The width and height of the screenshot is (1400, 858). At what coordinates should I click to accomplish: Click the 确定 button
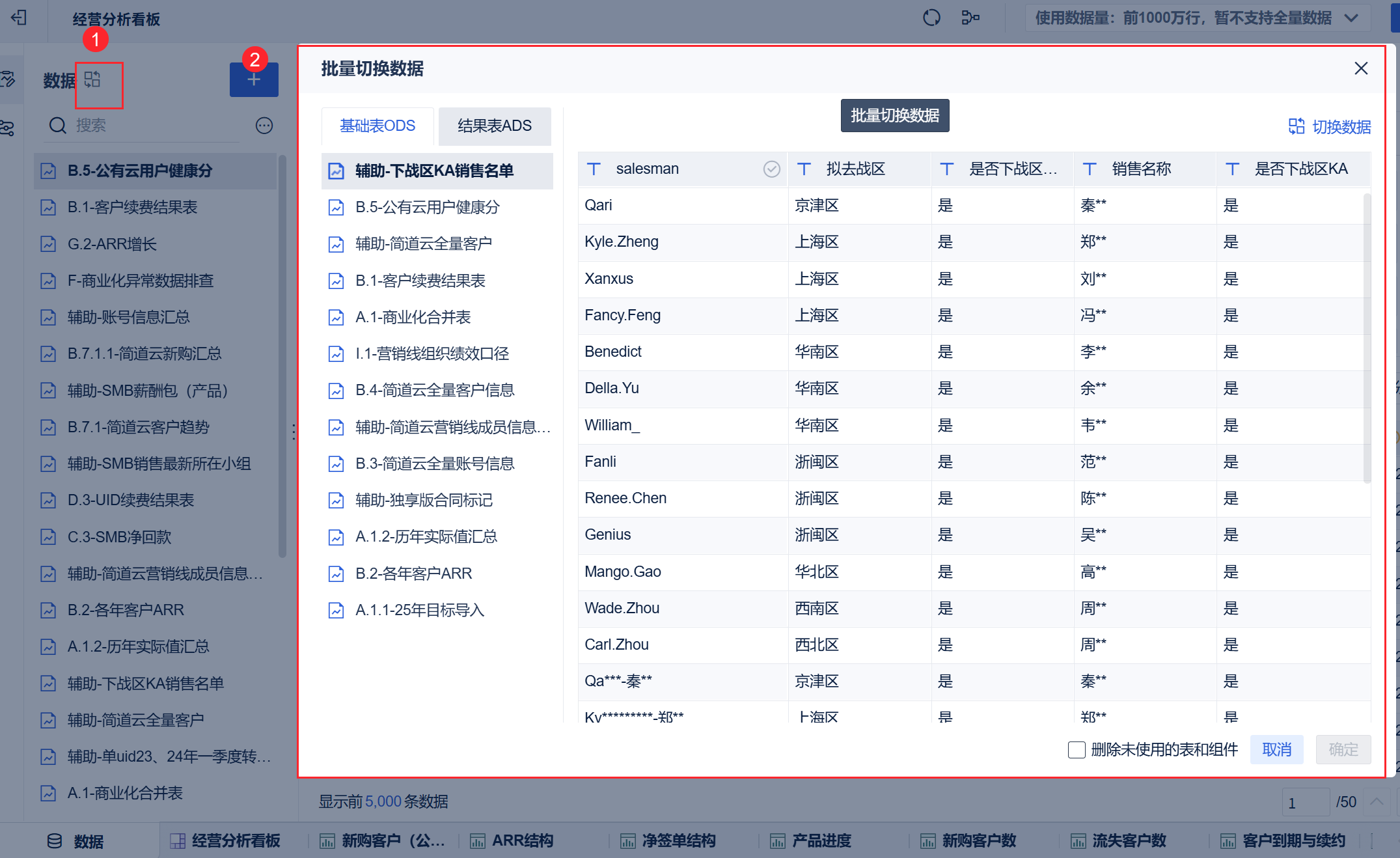click(1343, 750)
